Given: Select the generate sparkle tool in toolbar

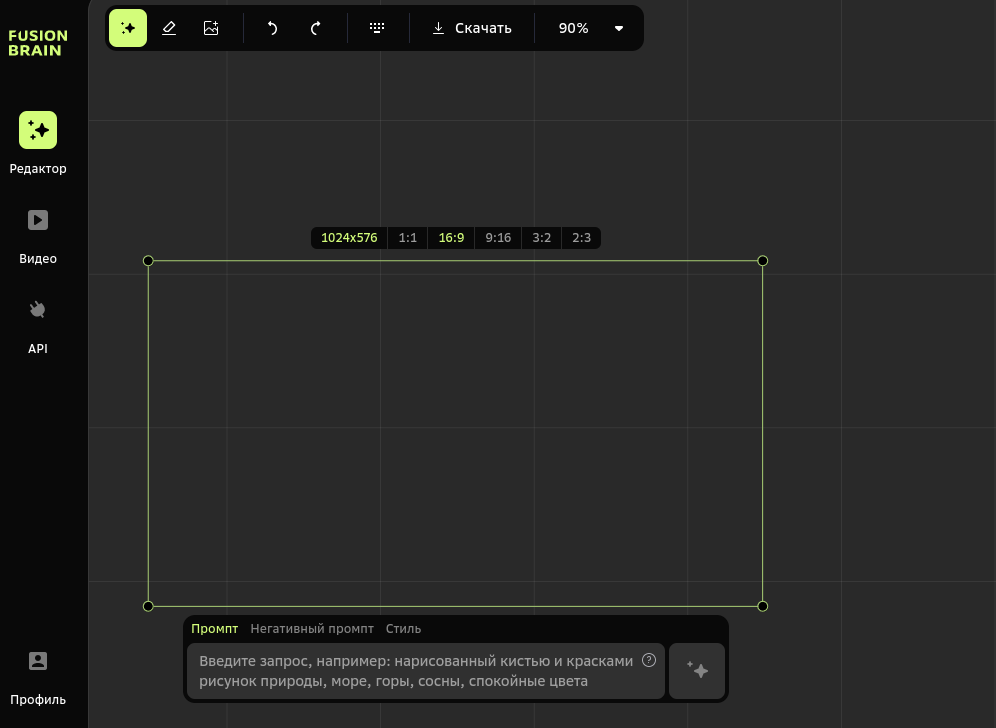Looking at the screenshot, I should 128,28.
